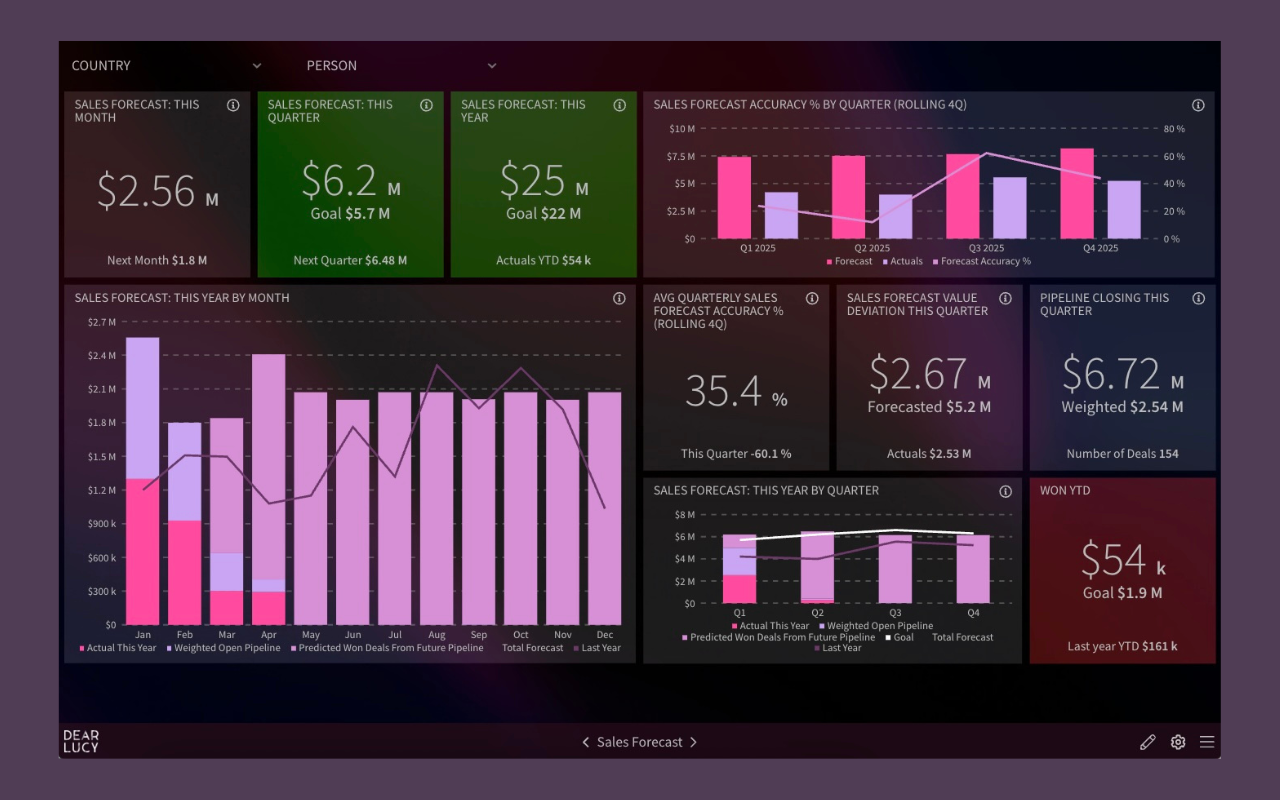
Task: Click info icon on Avg Quarterly Forecast Accuracy tile
Action: coord(810,298)
